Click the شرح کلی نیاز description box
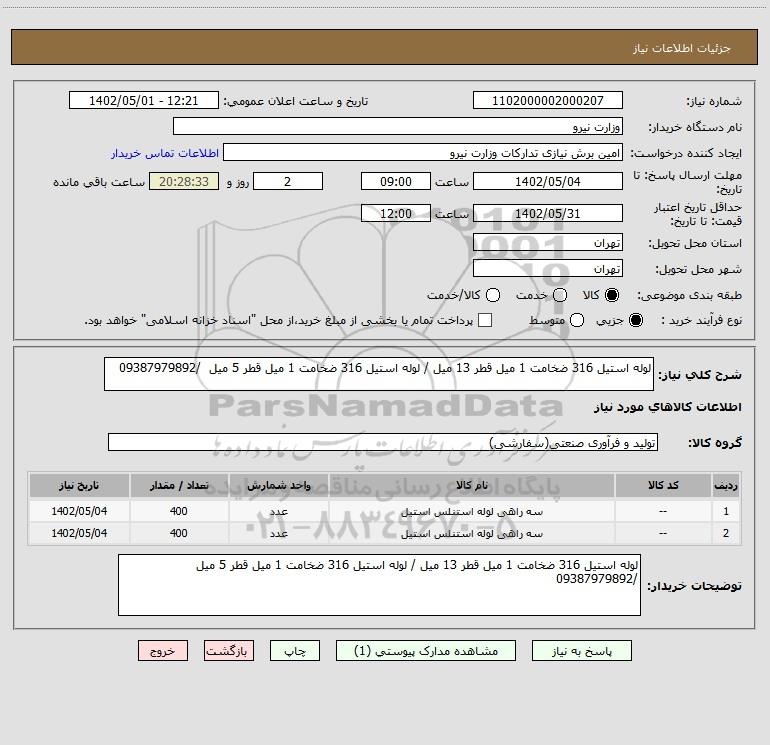Viewport: 770px width, 745px height. [x=379, y=374]
